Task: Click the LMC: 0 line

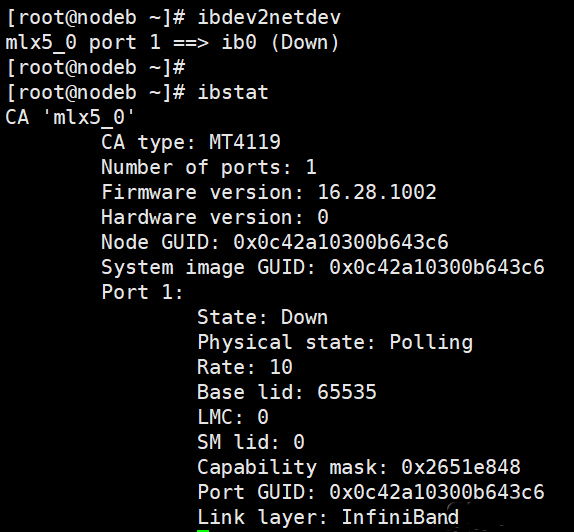Action: [x=233, y=417]
